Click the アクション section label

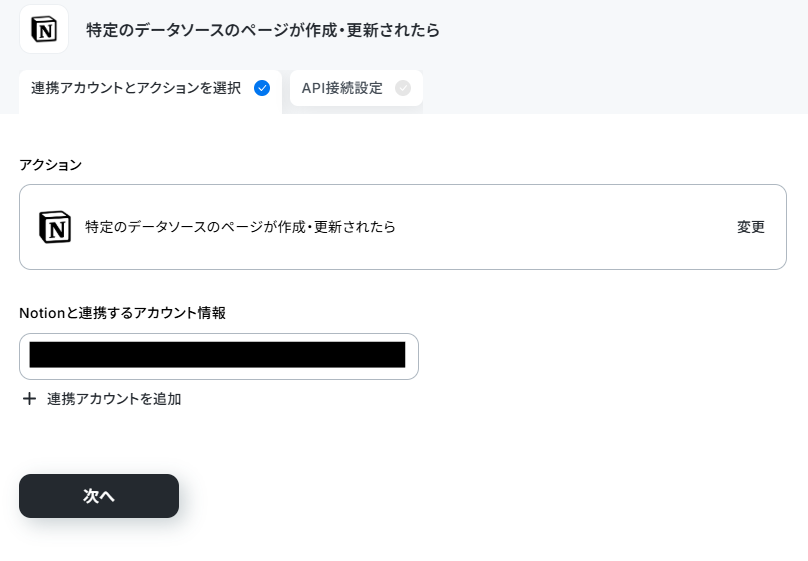click(x=50, y=165)
